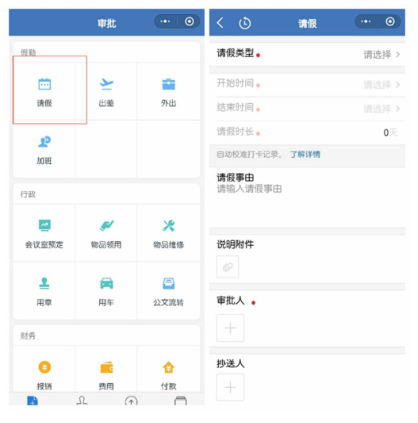Click the 审批 title text in header
Image resolution: width=418 pixels, height=423 pixels.
click(x=107, y=23)
